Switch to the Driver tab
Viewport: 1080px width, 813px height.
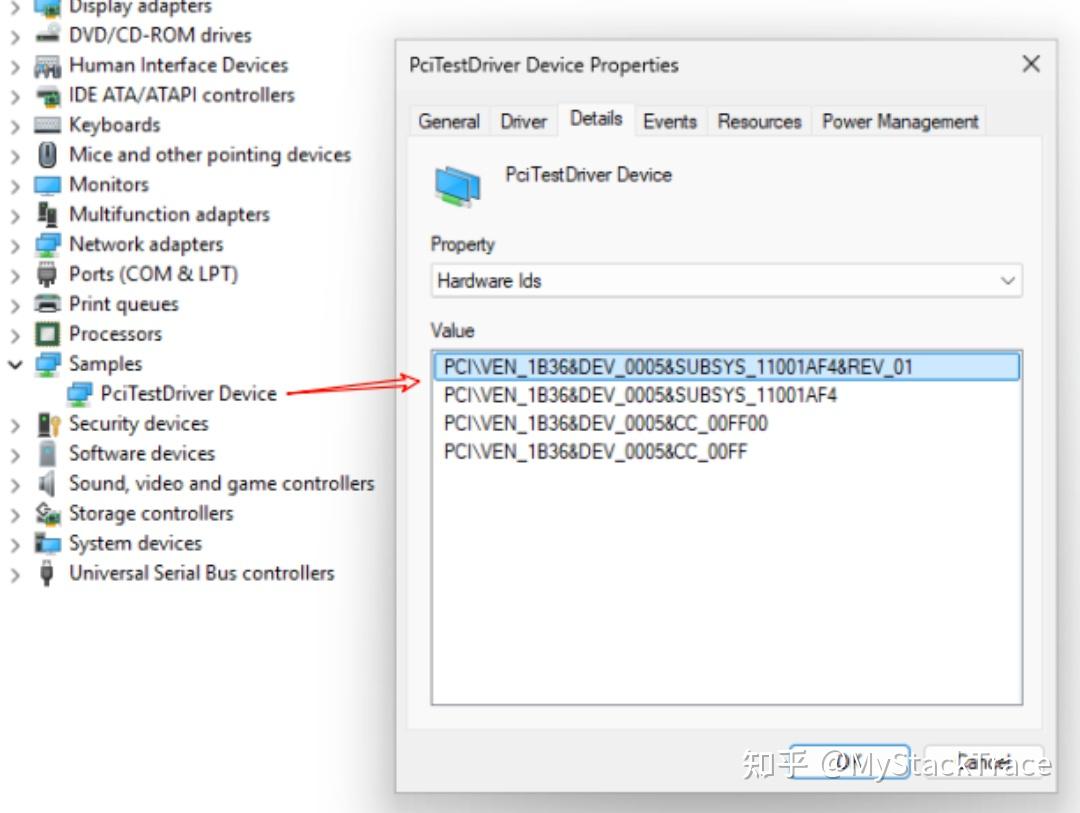pos(523,120)
